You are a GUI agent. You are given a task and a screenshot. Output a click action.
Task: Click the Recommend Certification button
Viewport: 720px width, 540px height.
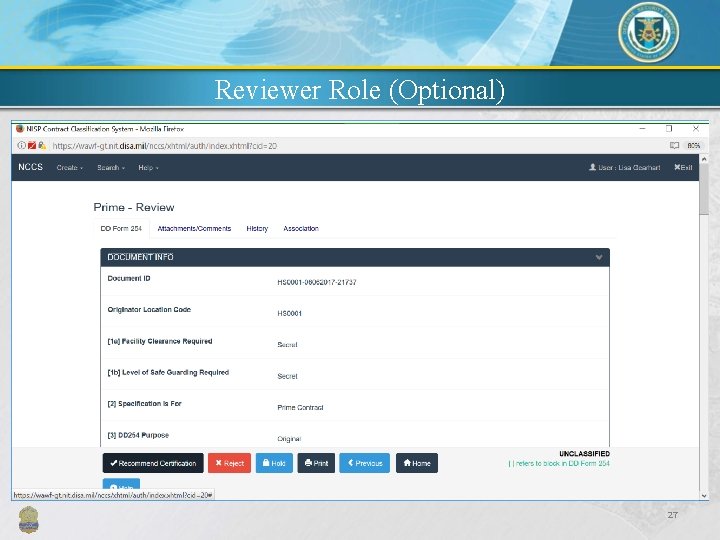pyautogui.click(x=153, y=463)
